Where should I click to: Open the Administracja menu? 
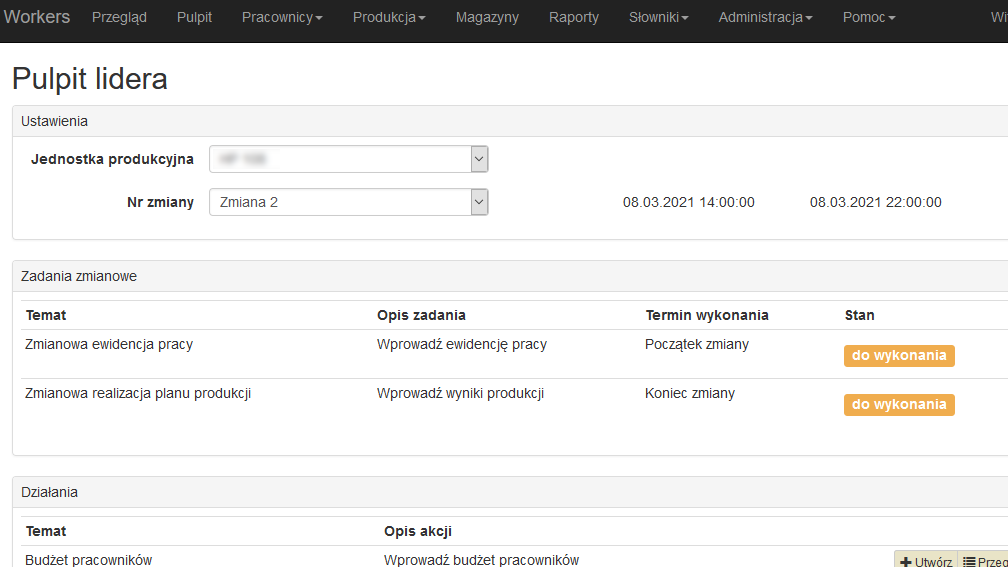765,17
